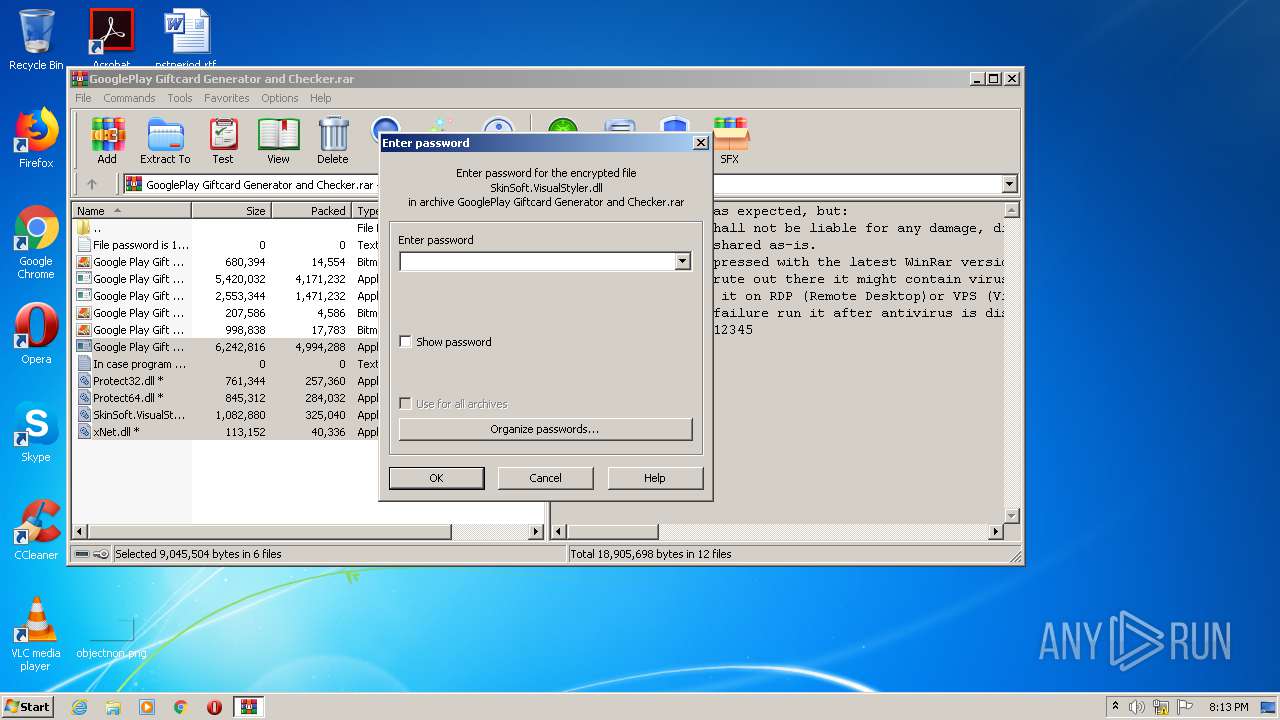Expand the WinRAR address bar dropdown arrow

click(1009, 184)
